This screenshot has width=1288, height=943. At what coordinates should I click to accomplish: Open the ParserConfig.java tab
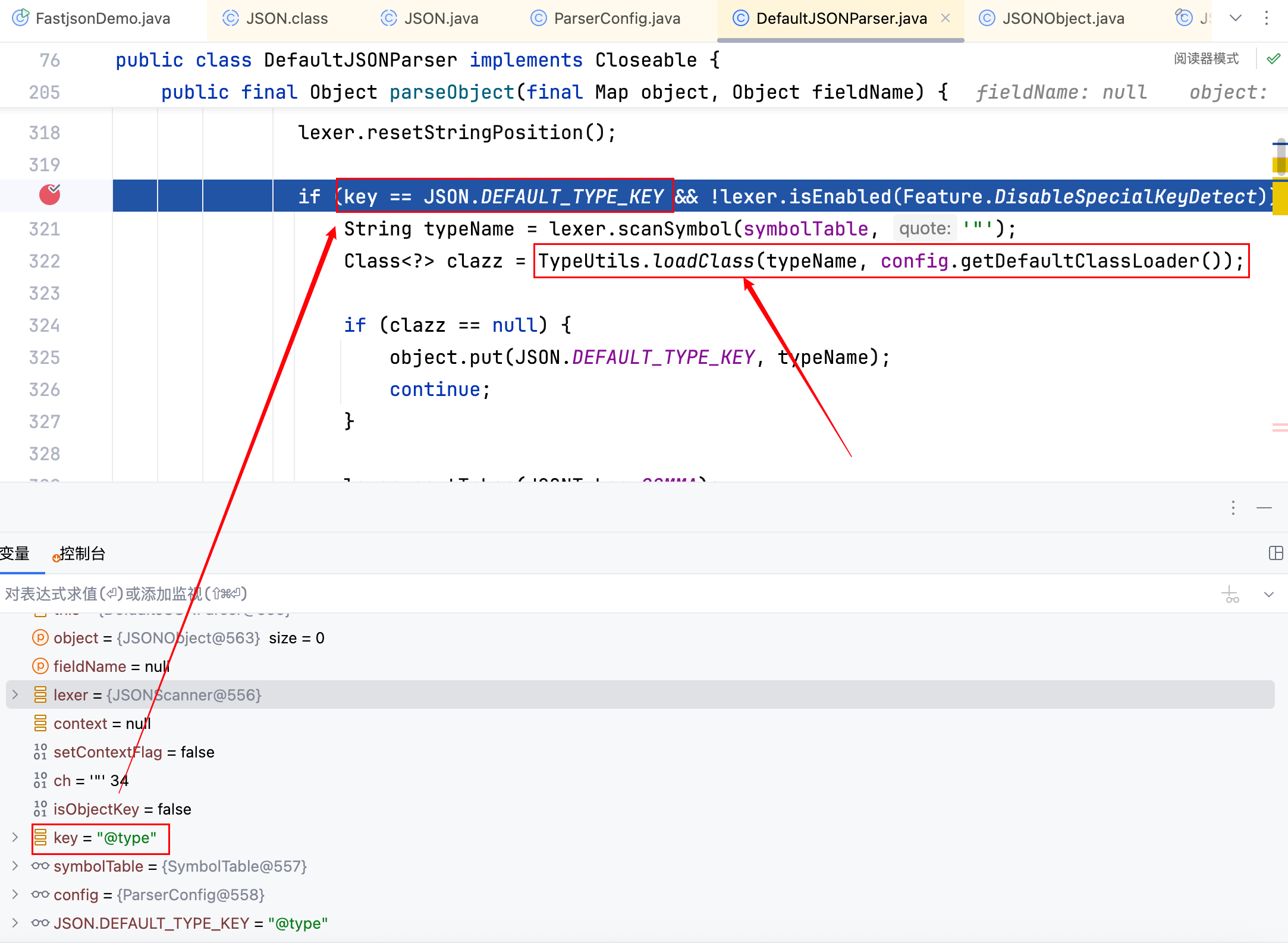pyautogui.click(x=616, y=18)
